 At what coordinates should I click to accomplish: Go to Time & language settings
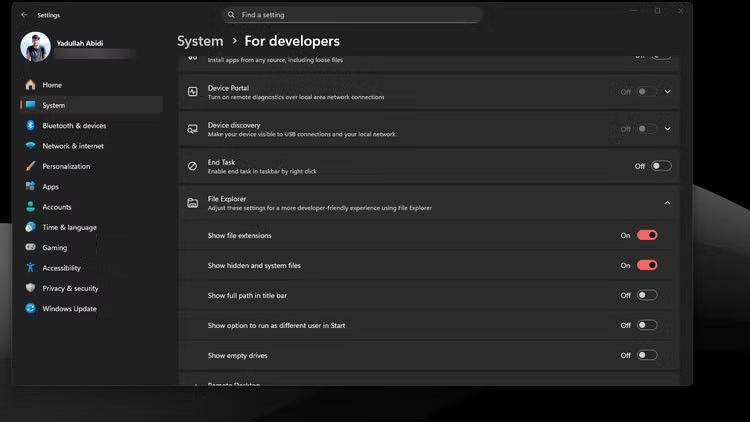pyautogui.click(x=69, y=228)
